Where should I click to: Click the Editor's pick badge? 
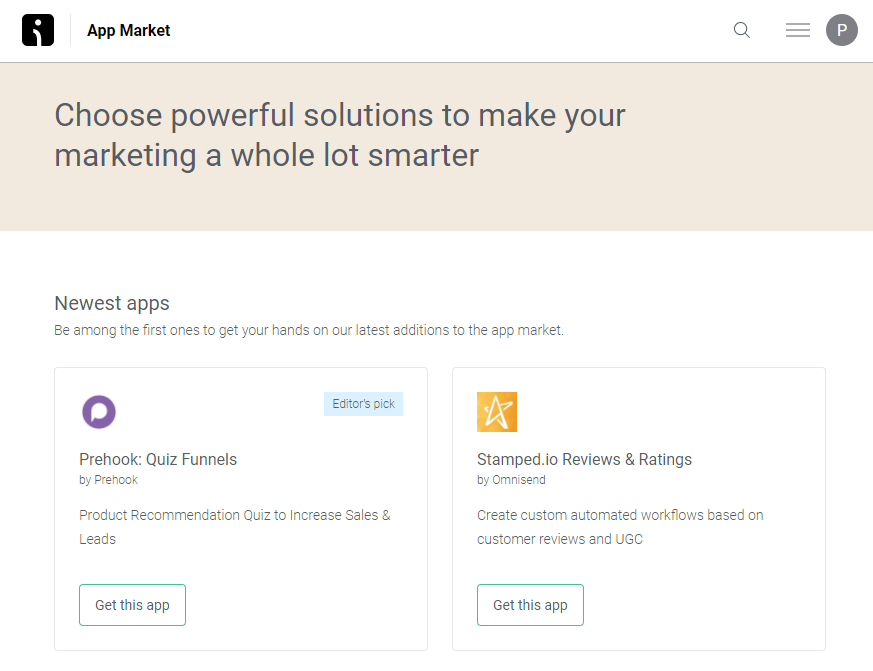pyautogui.click(x=364, y=404)
